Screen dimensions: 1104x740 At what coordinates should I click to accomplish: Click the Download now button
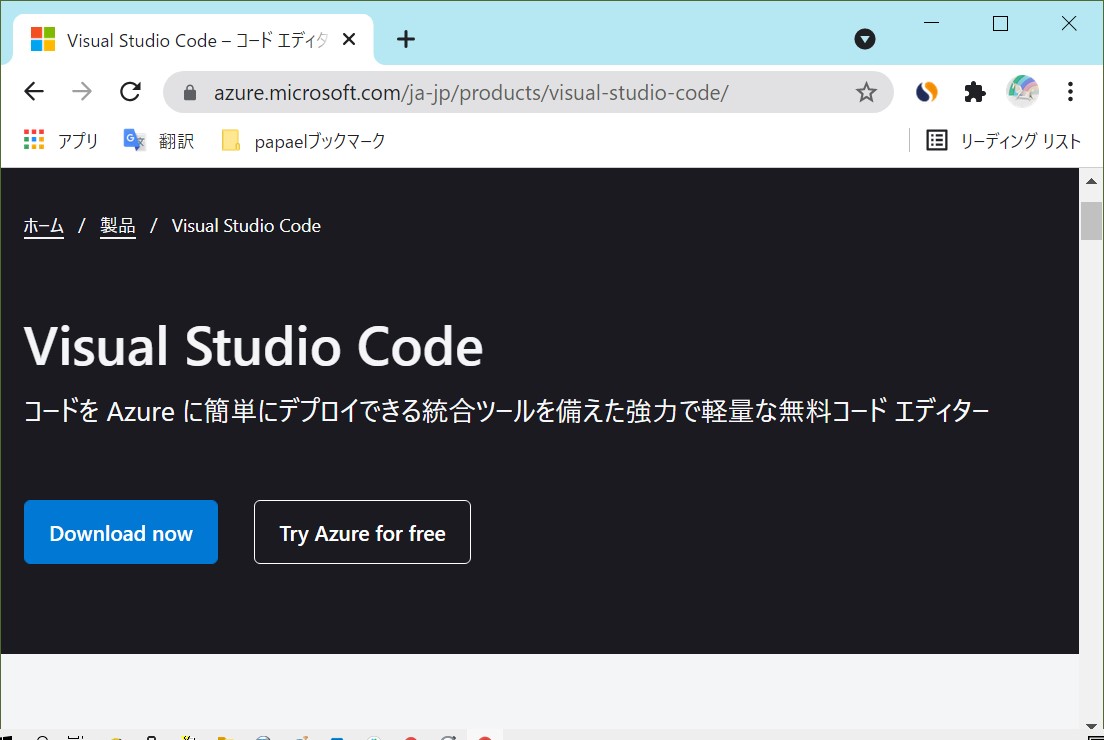click(x=121, y=532)
